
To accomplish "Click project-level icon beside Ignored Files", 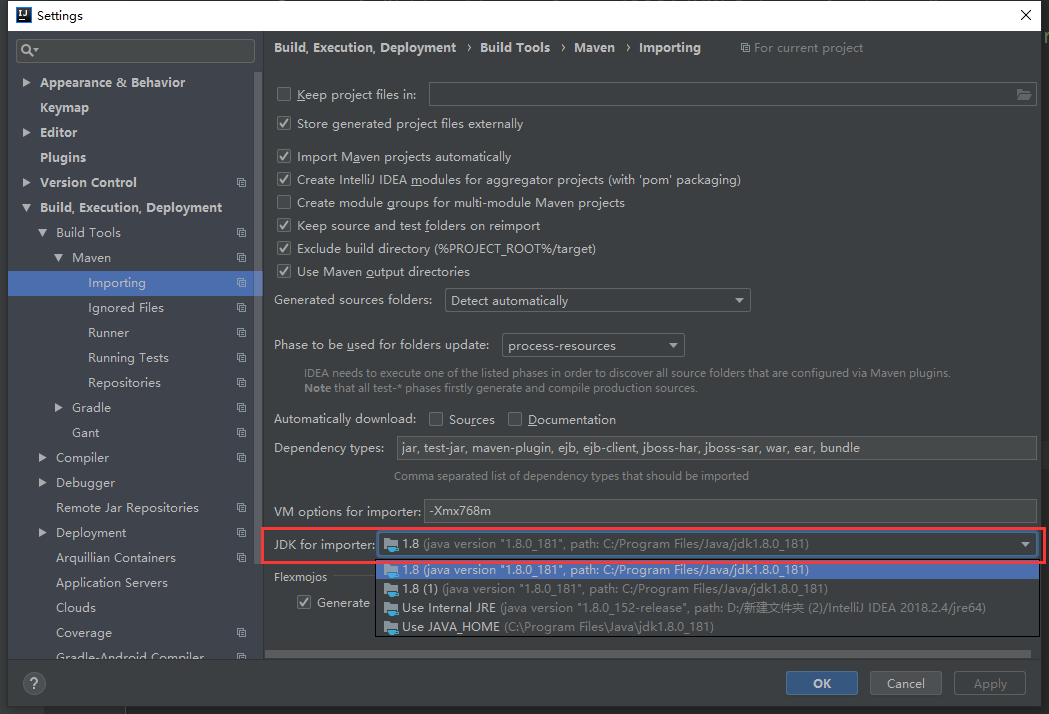I will pyautogui.click(x=242, y=308).
